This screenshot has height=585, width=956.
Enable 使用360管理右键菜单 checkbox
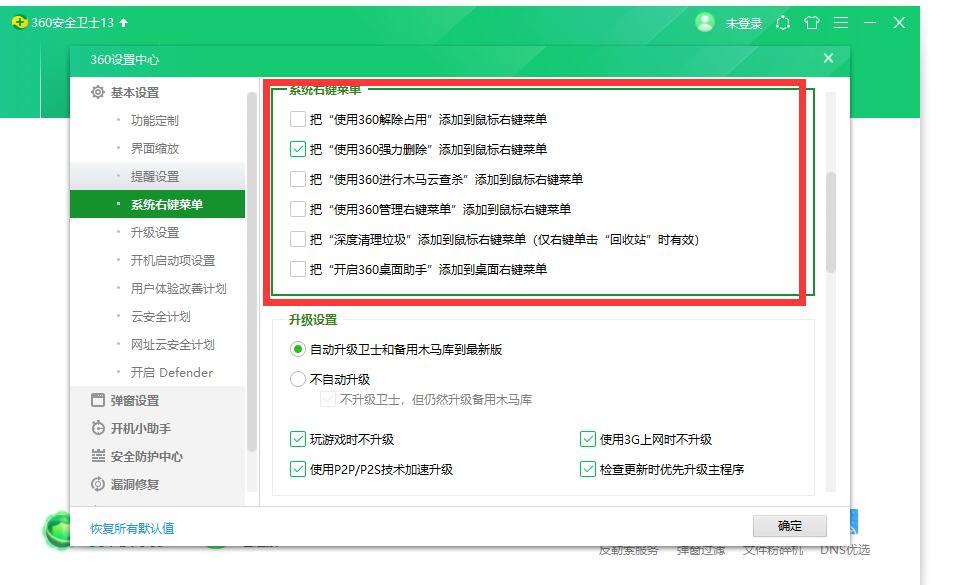[298, 209]
